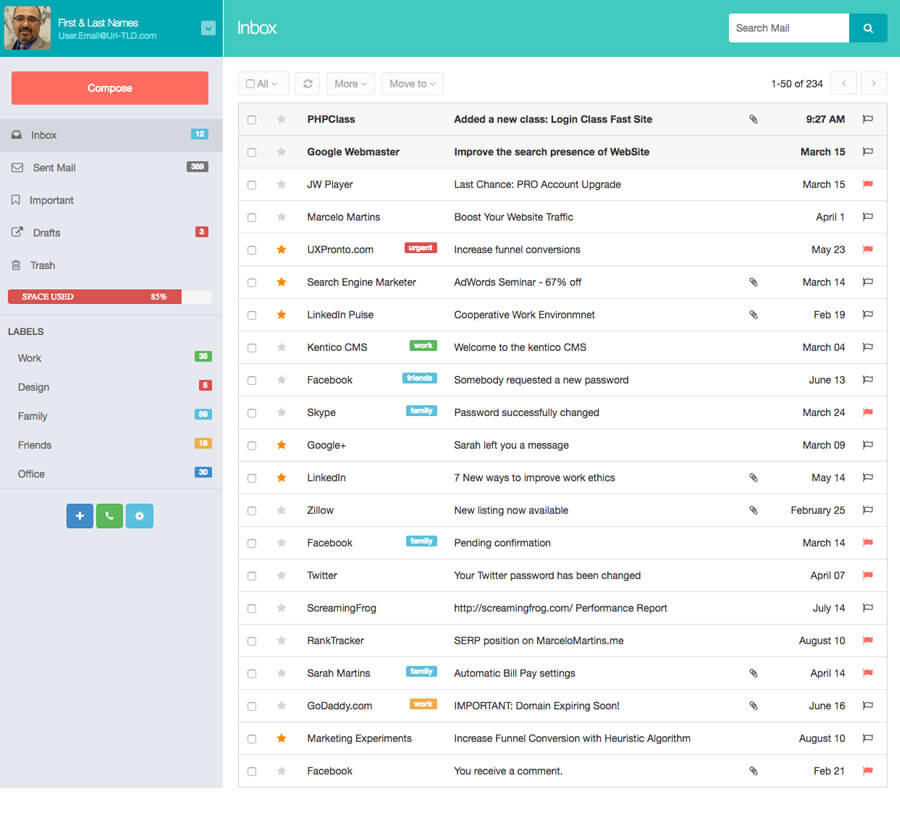Click the green phone button
This screenshot has height=814, width=900.
click(110, 515)
